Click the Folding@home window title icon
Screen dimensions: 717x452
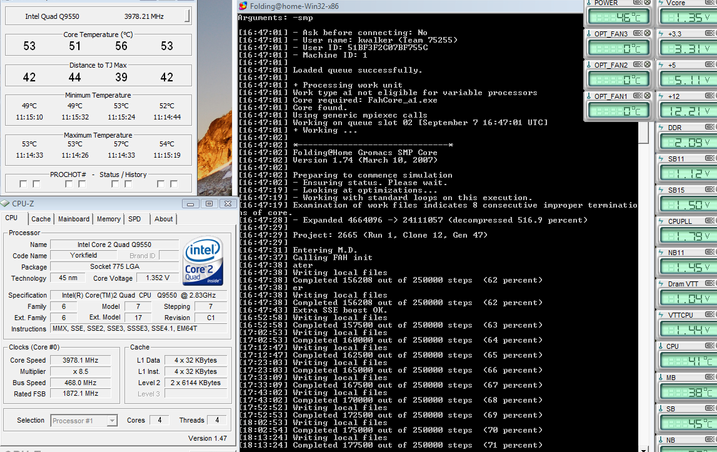(243, 6)
